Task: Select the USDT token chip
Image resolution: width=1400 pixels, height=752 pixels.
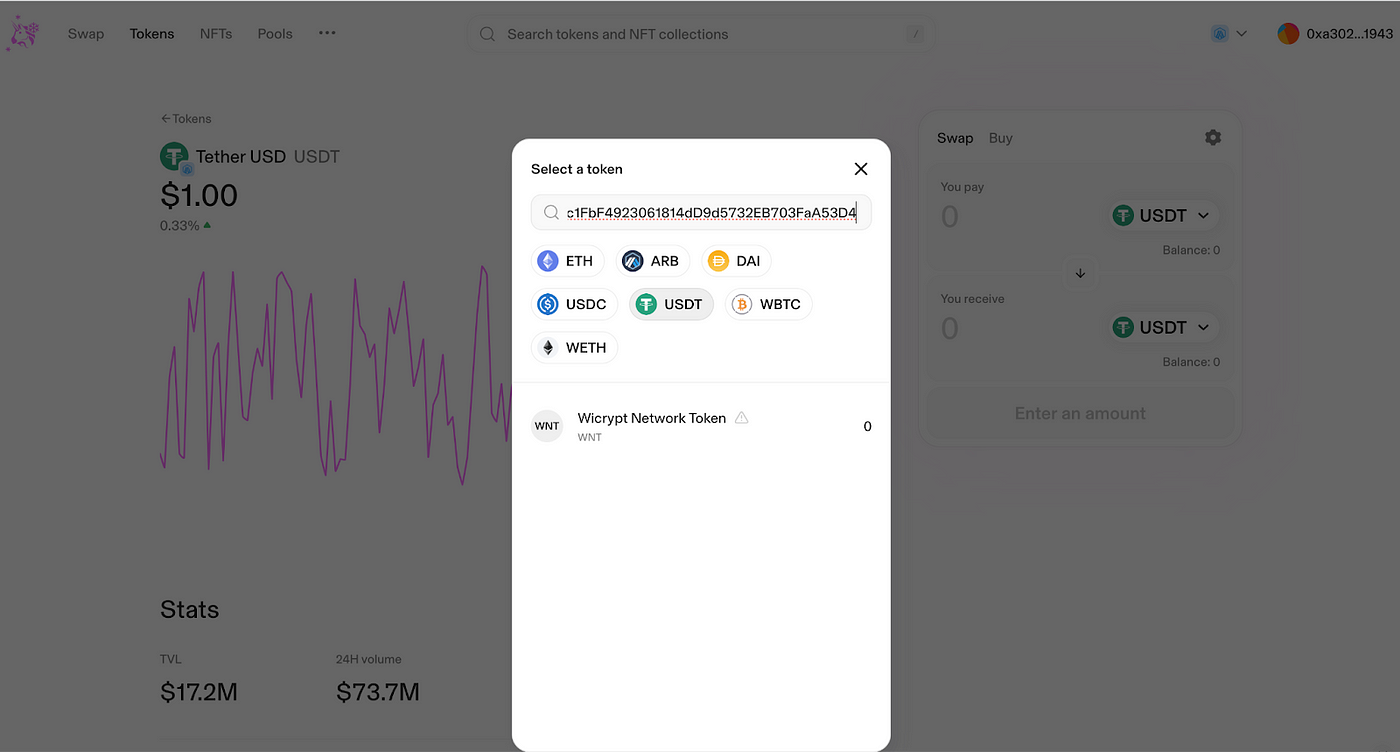Action: coord(671,304)
